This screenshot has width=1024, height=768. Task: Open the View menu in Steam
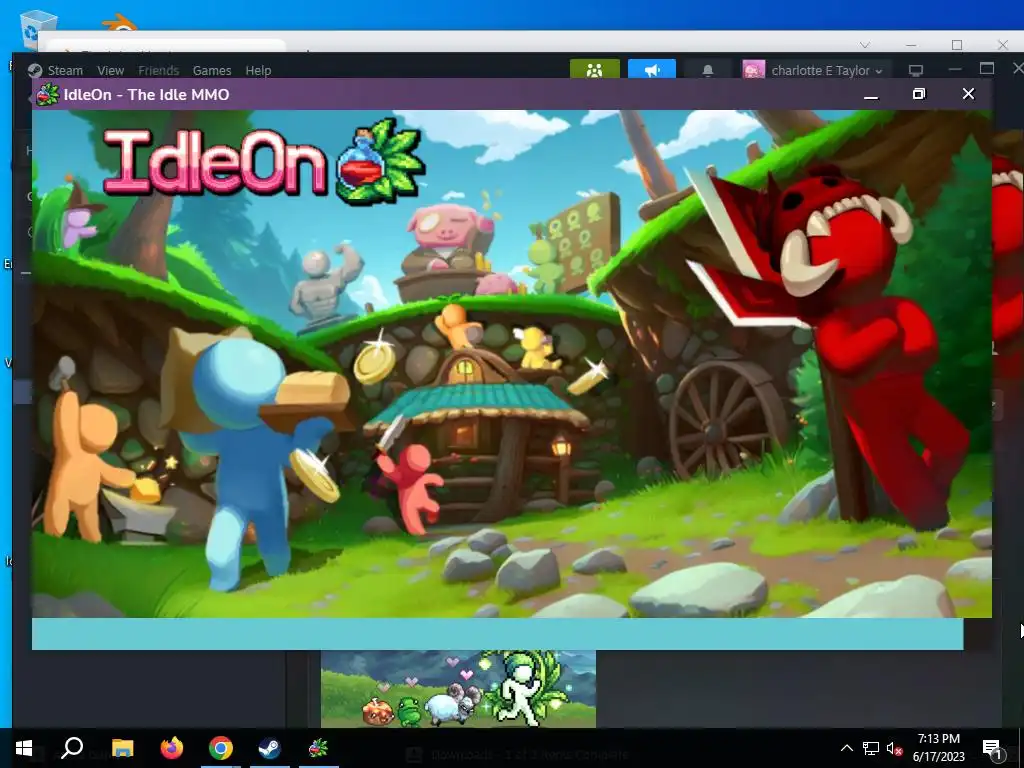pos(110,71)
